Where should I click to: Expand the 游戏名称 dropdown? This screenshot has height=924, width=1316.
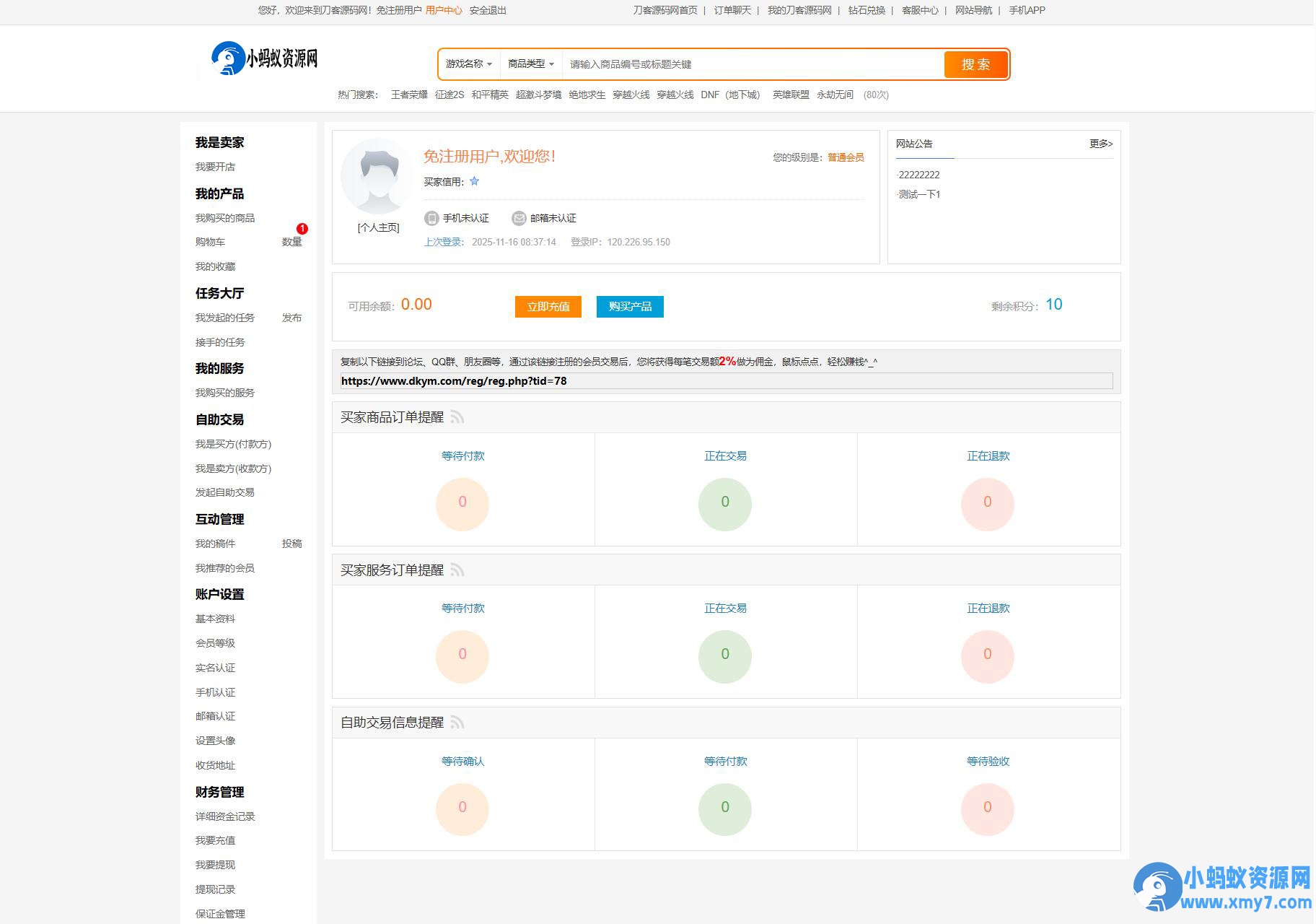468,64
